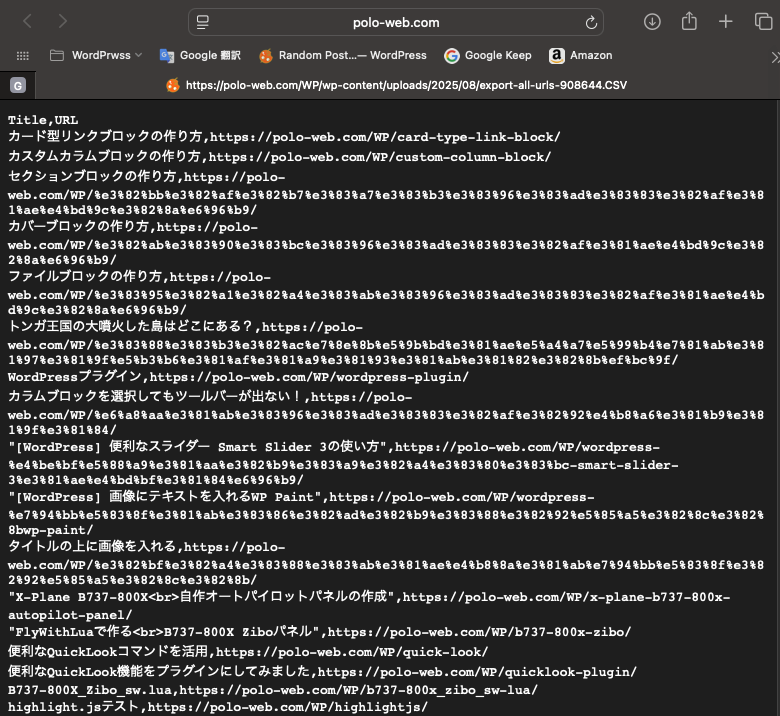Screen dimensions: 780x716
Task: Open the favorites grid icon
Action: click(x=23, y=56)
